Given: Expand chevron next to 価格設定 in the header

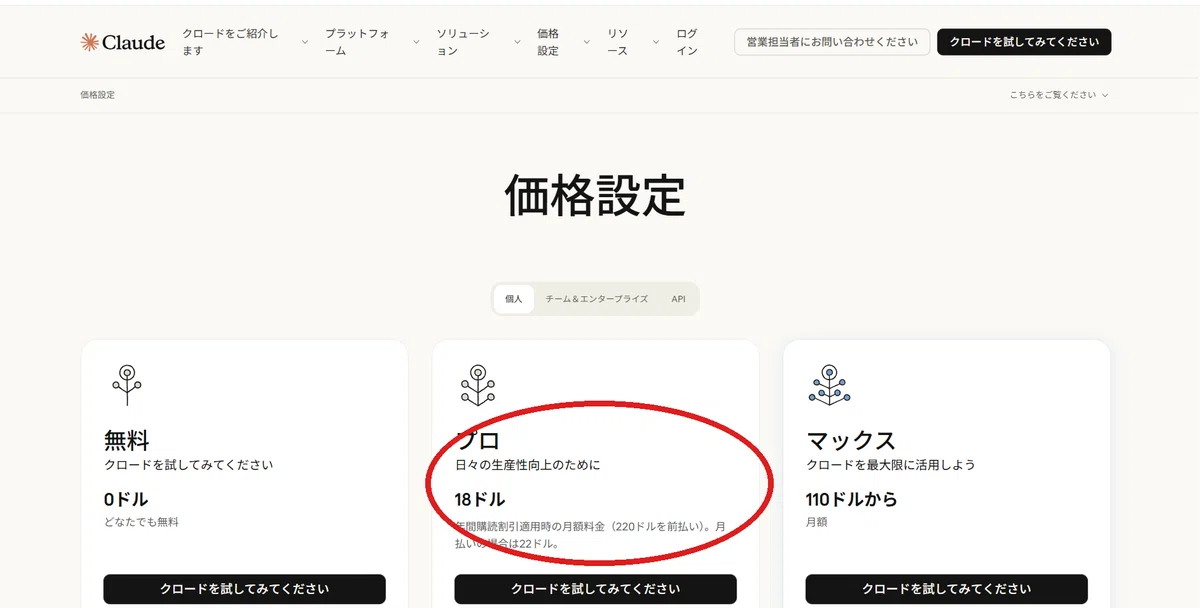Looking at the screenshot, I should point(587,42).
